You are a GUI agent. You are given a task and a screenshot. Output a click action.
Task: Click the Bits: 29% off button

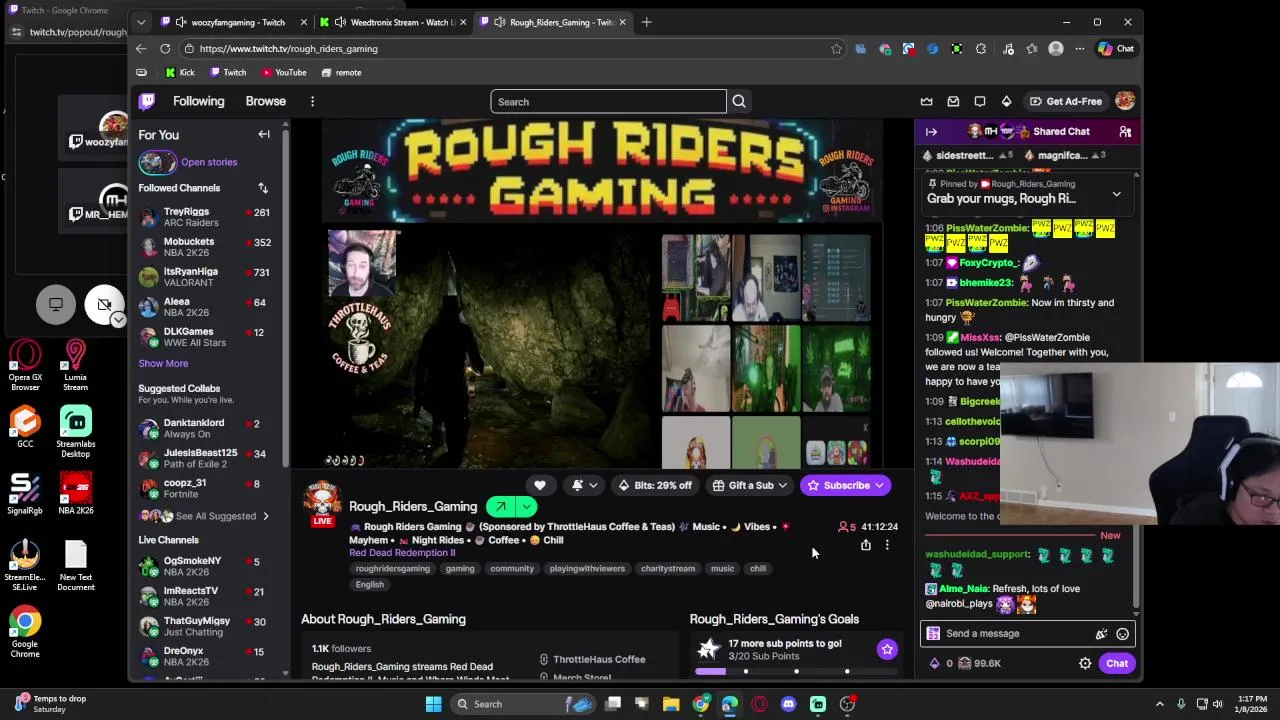(x=654, y=485)
